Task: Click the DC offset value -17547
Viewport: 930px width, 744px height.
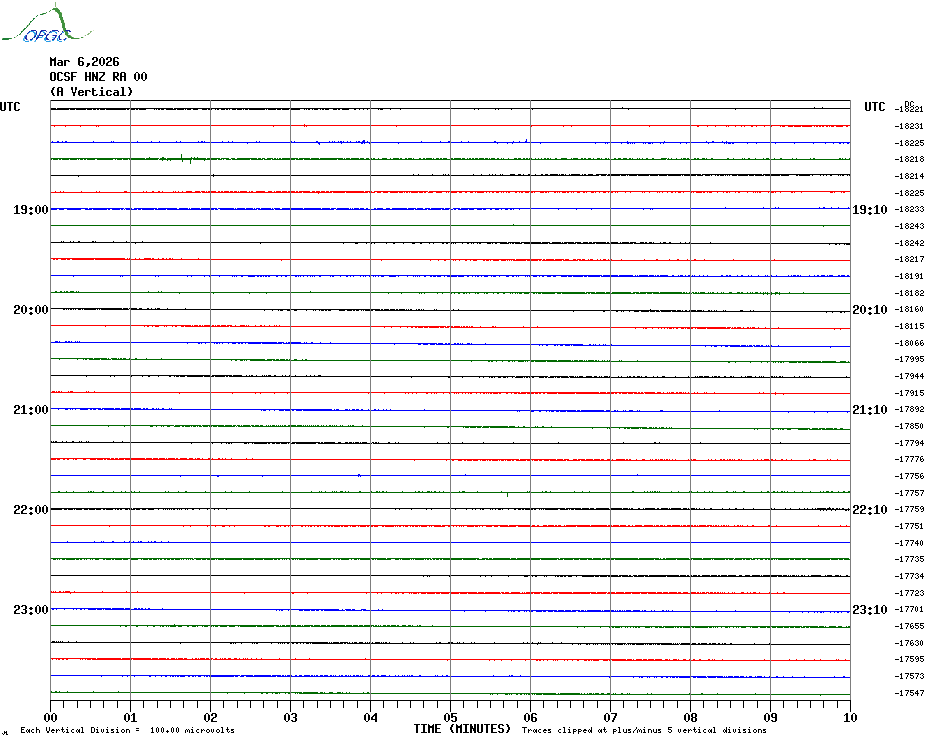Action: pos(909,693)
